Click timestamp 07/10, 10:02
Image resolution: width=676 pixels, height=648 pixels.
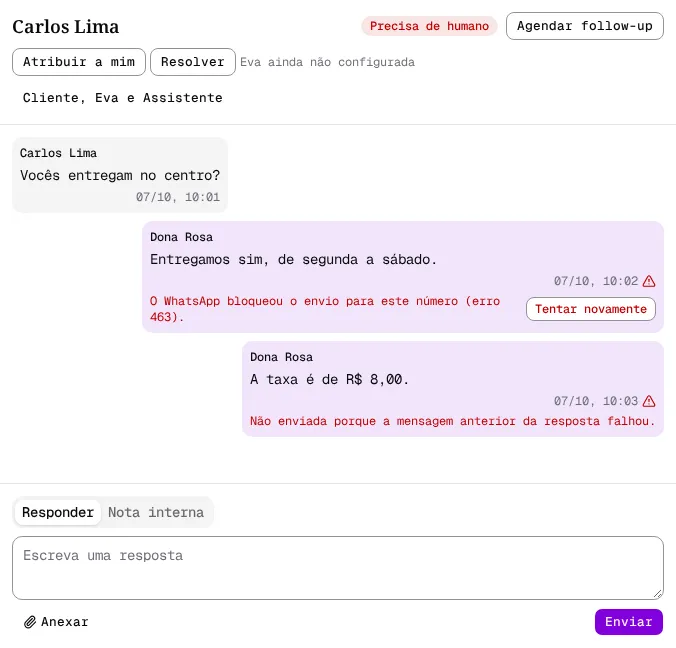[596, 281]
